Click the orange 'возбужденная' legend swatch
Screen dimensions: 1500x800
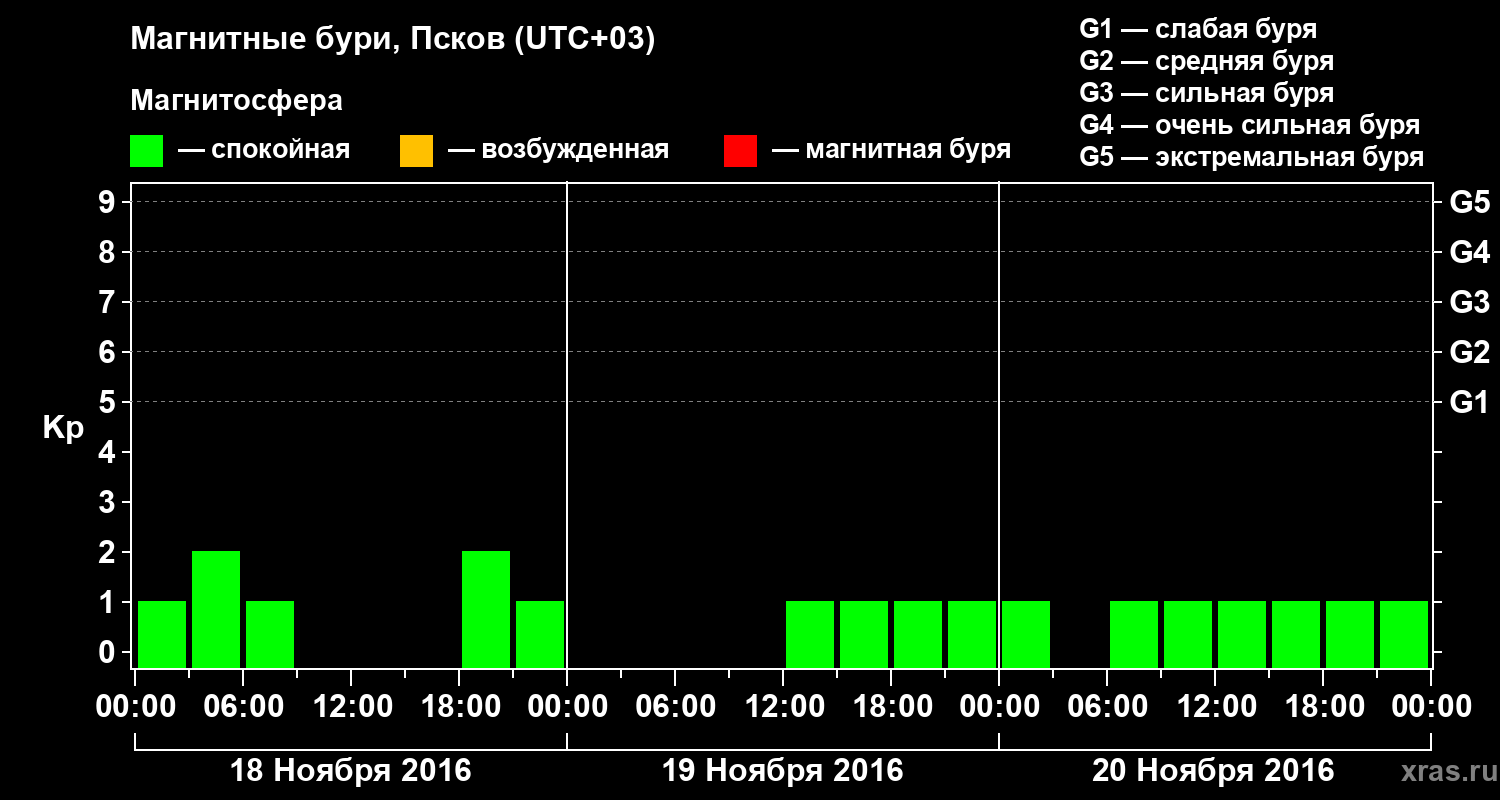(416, 151)
